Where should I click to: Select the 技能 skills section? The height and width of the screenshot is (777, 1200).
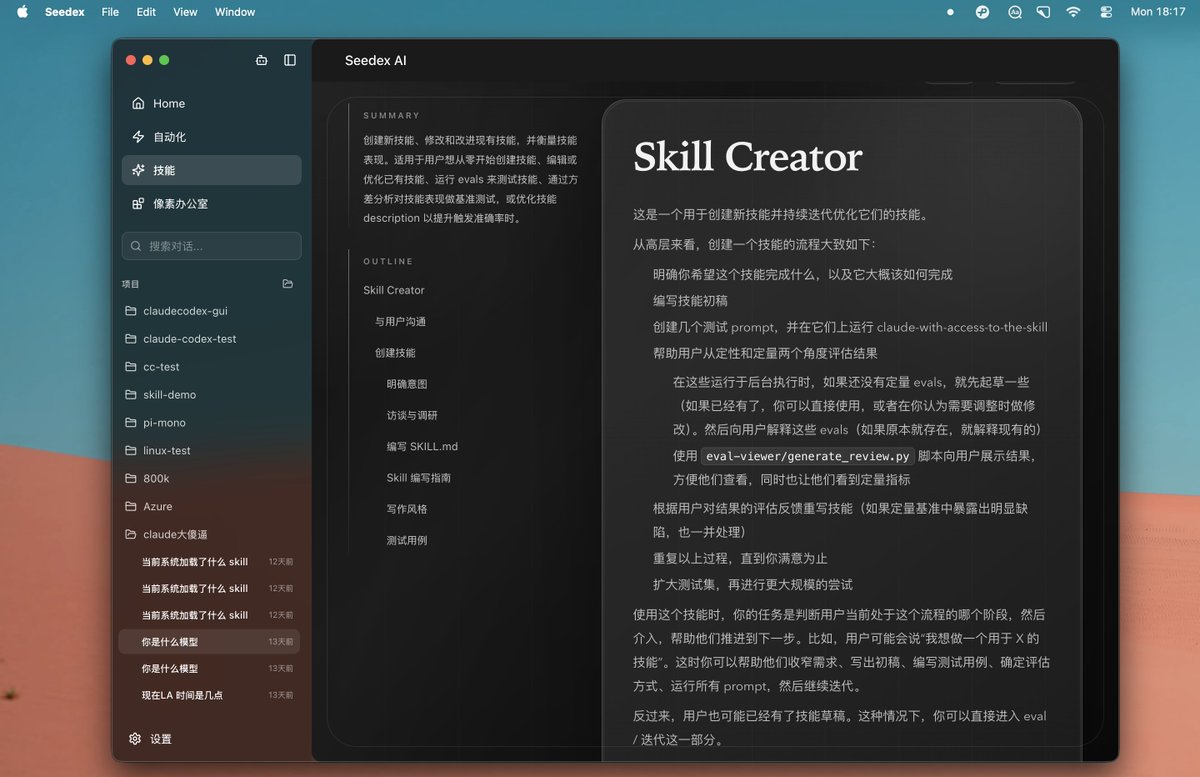point(211,170)
